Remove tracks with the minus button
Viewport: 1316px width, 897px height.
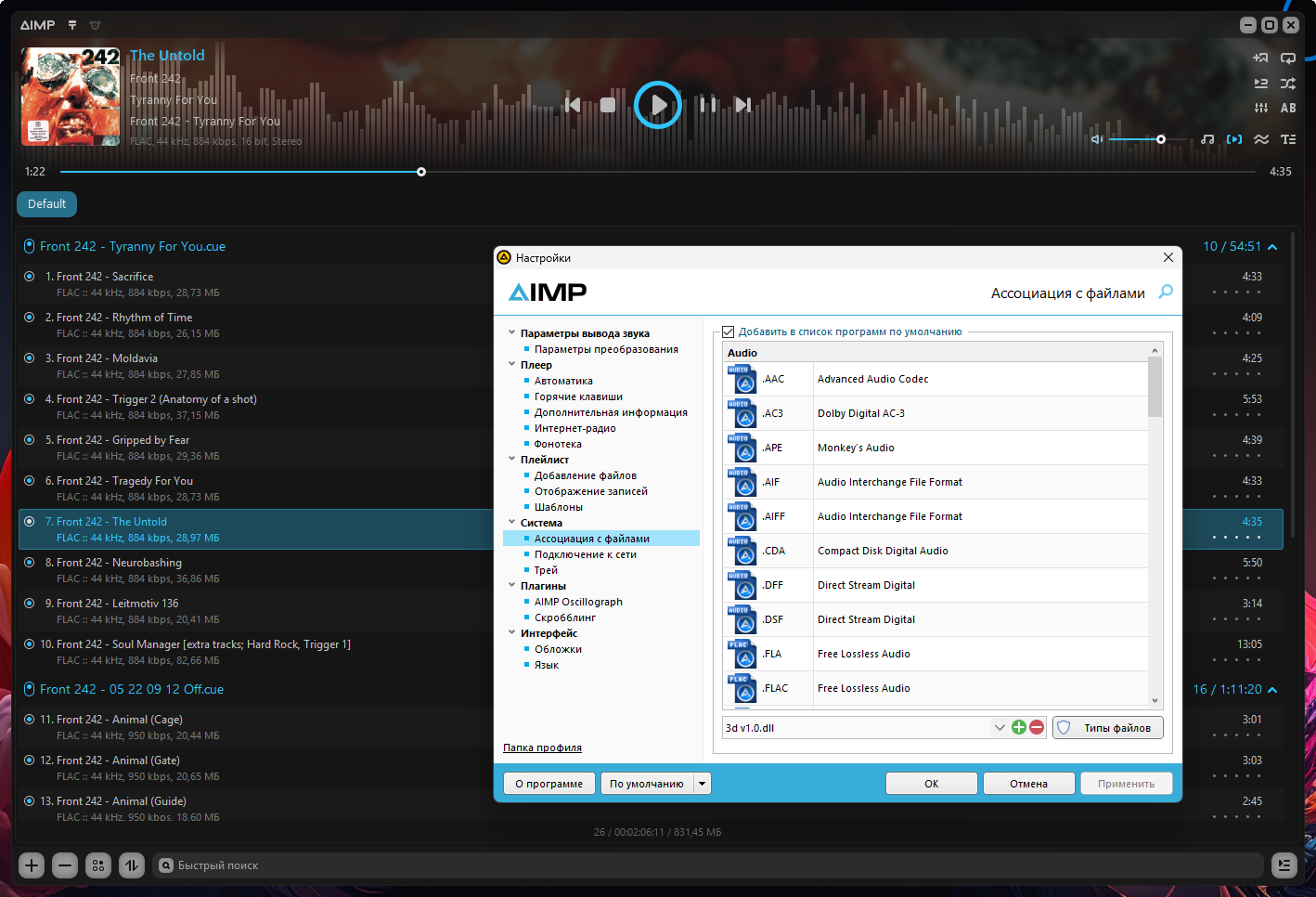(65, 865)
